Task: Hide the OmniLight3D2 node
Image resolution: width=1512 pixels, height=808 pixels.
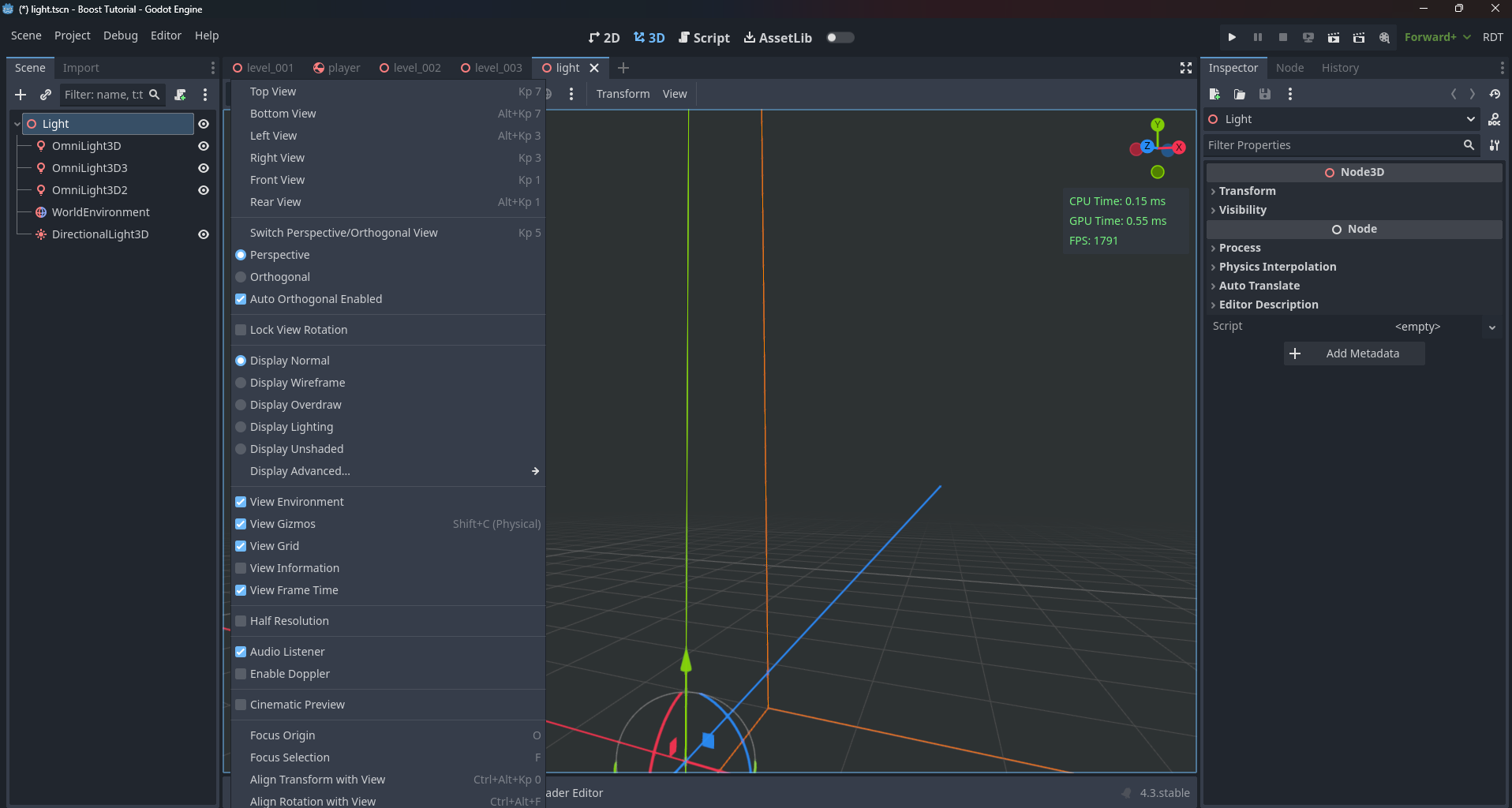Action: (204, 190)
